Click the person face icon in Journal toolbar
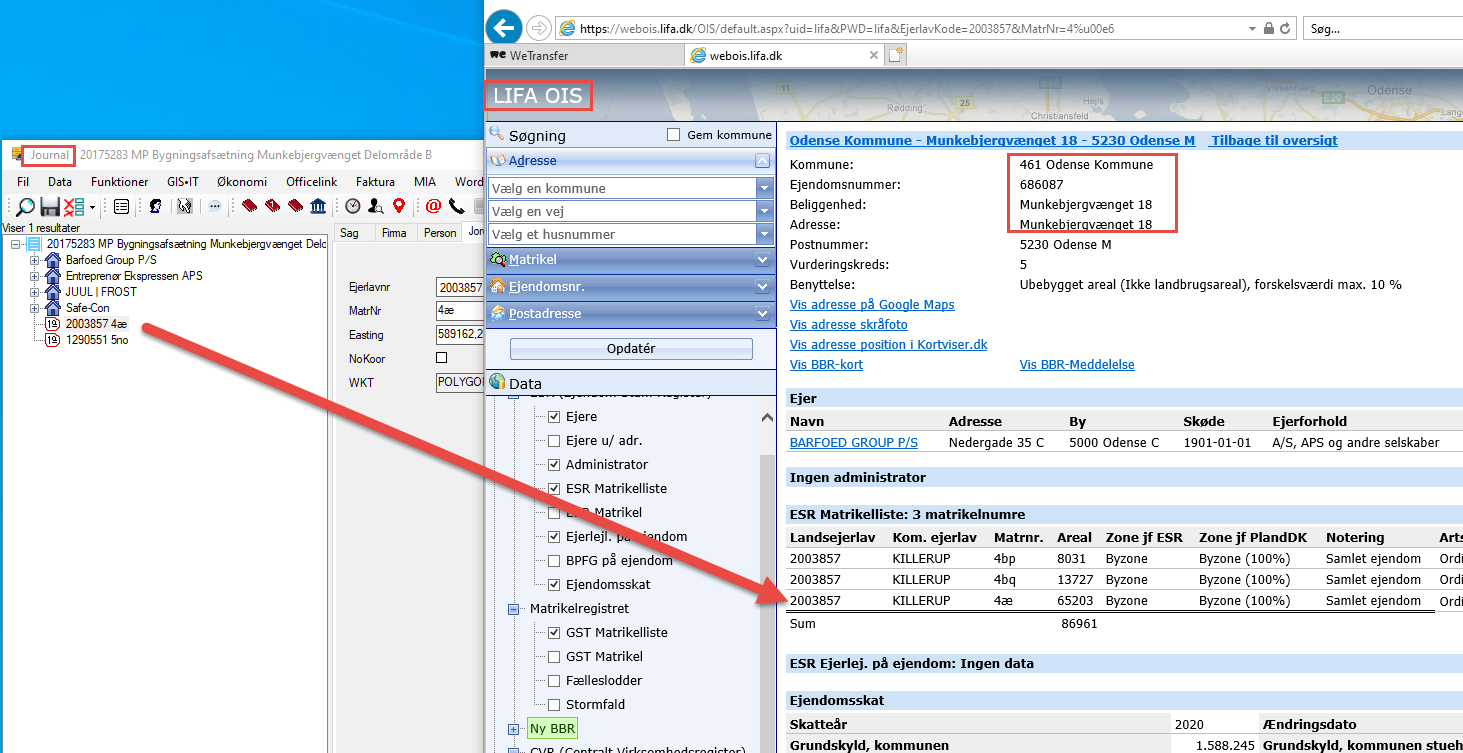The height and width of the screenshot is (753, 1463). tap(155, 206)
